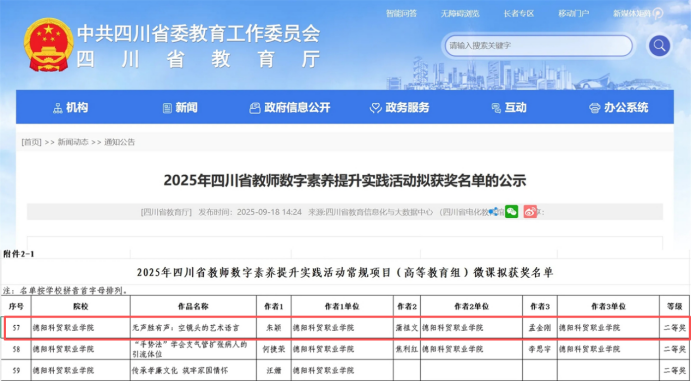Focus the 请输入搜索关键字 search box
692x382 pixels.
pyautogui.click(x=538, y=45)
